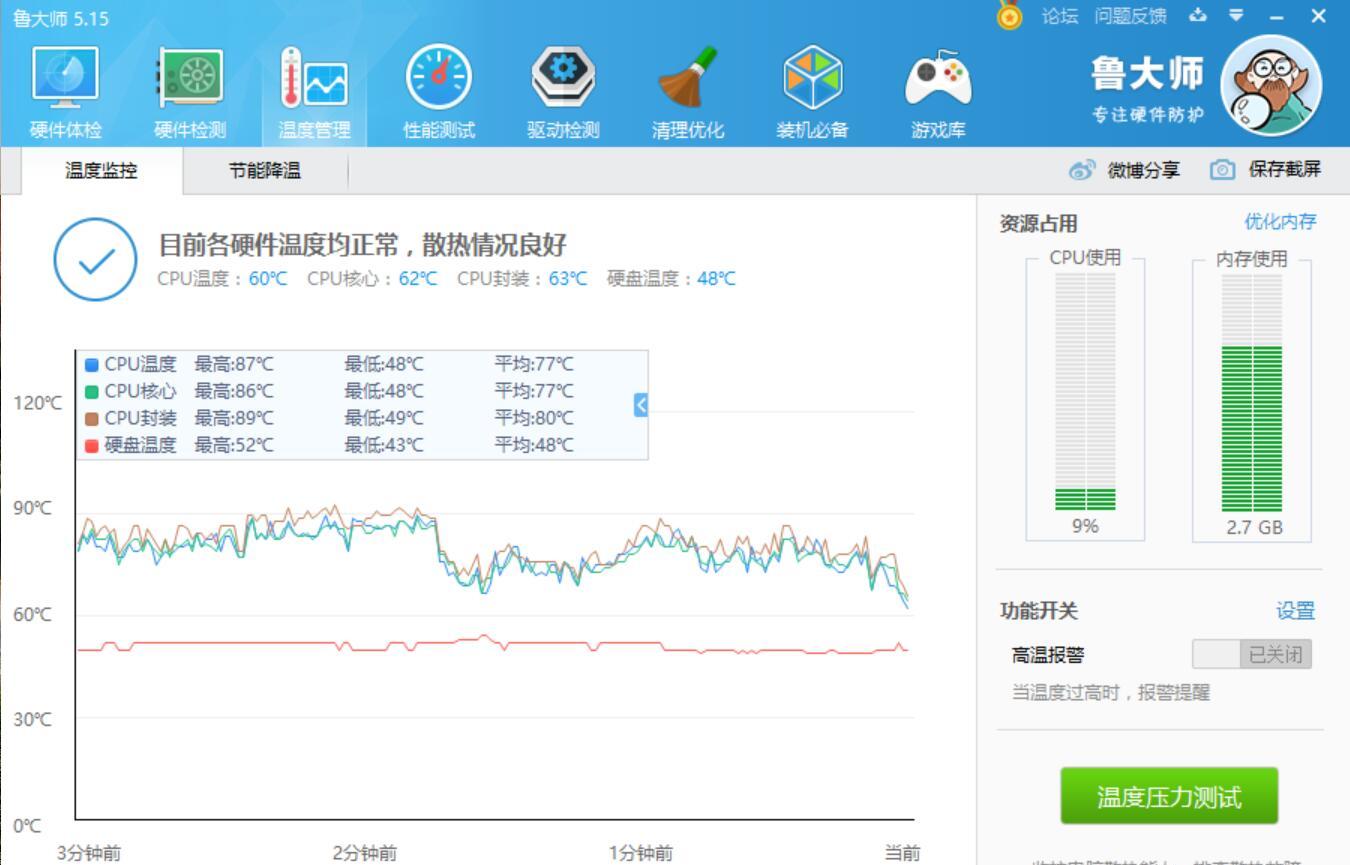The height and width of the screenshot is (865, 1350).
Task: Select 温度管理 temperature management
Action: click(314, 95)
